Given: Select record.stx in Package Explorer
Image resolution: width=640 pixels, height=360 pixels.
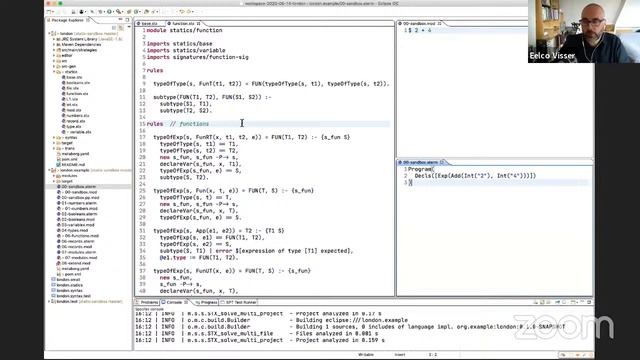Looking at the screenshot, I should click(73, 121).
